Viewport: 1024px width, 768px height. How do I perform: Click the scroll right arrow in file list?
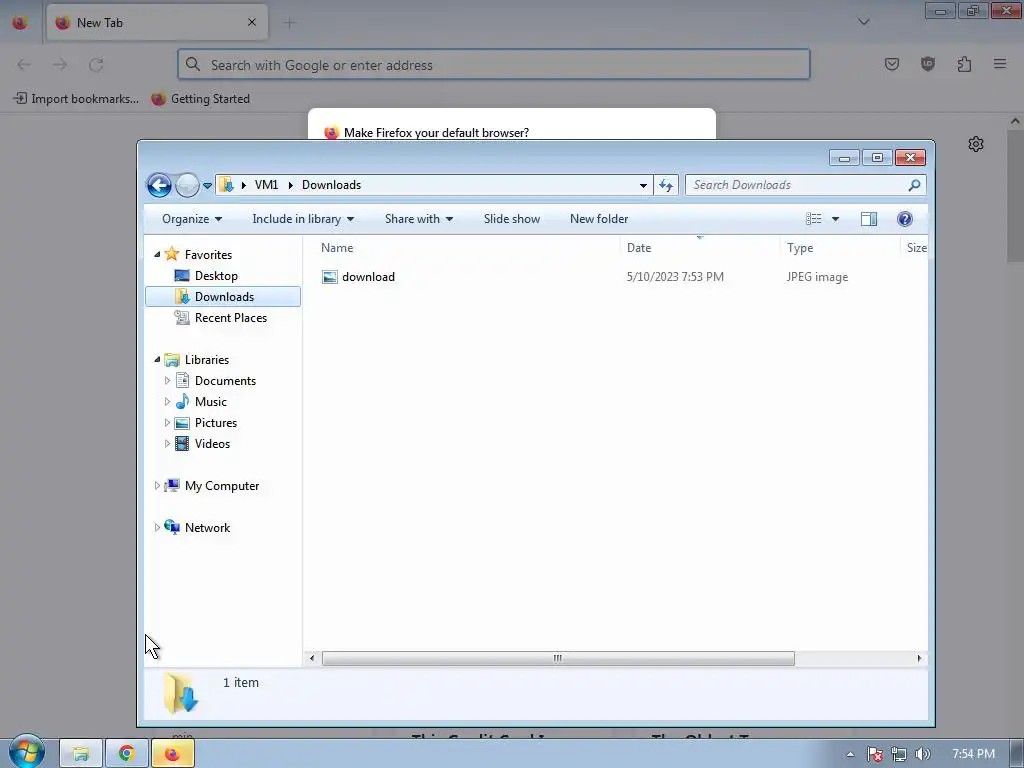click(x=919, y=658)
